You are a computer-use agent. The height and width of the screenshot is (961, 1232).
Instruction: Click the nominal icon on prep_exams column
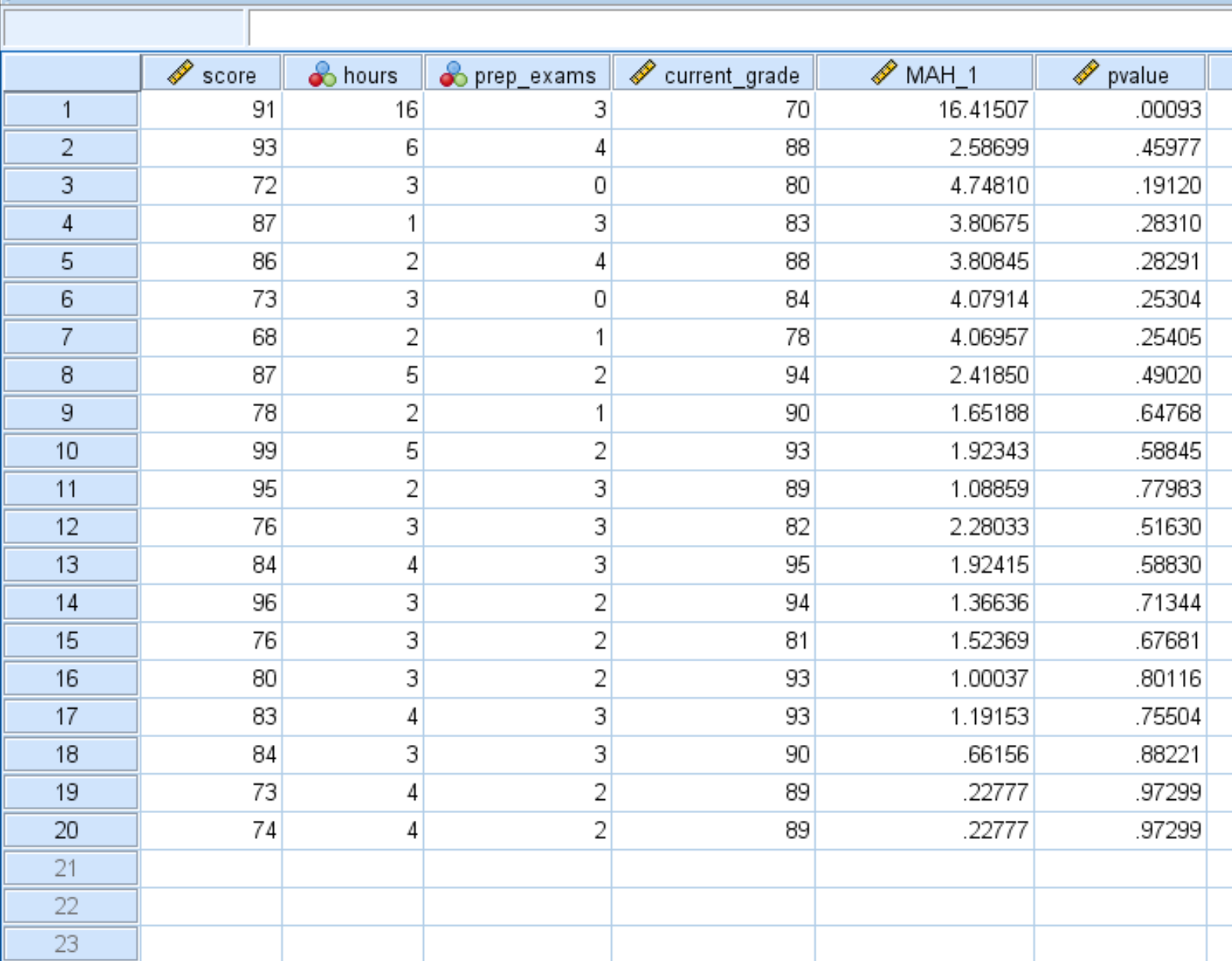coord(453,74)
